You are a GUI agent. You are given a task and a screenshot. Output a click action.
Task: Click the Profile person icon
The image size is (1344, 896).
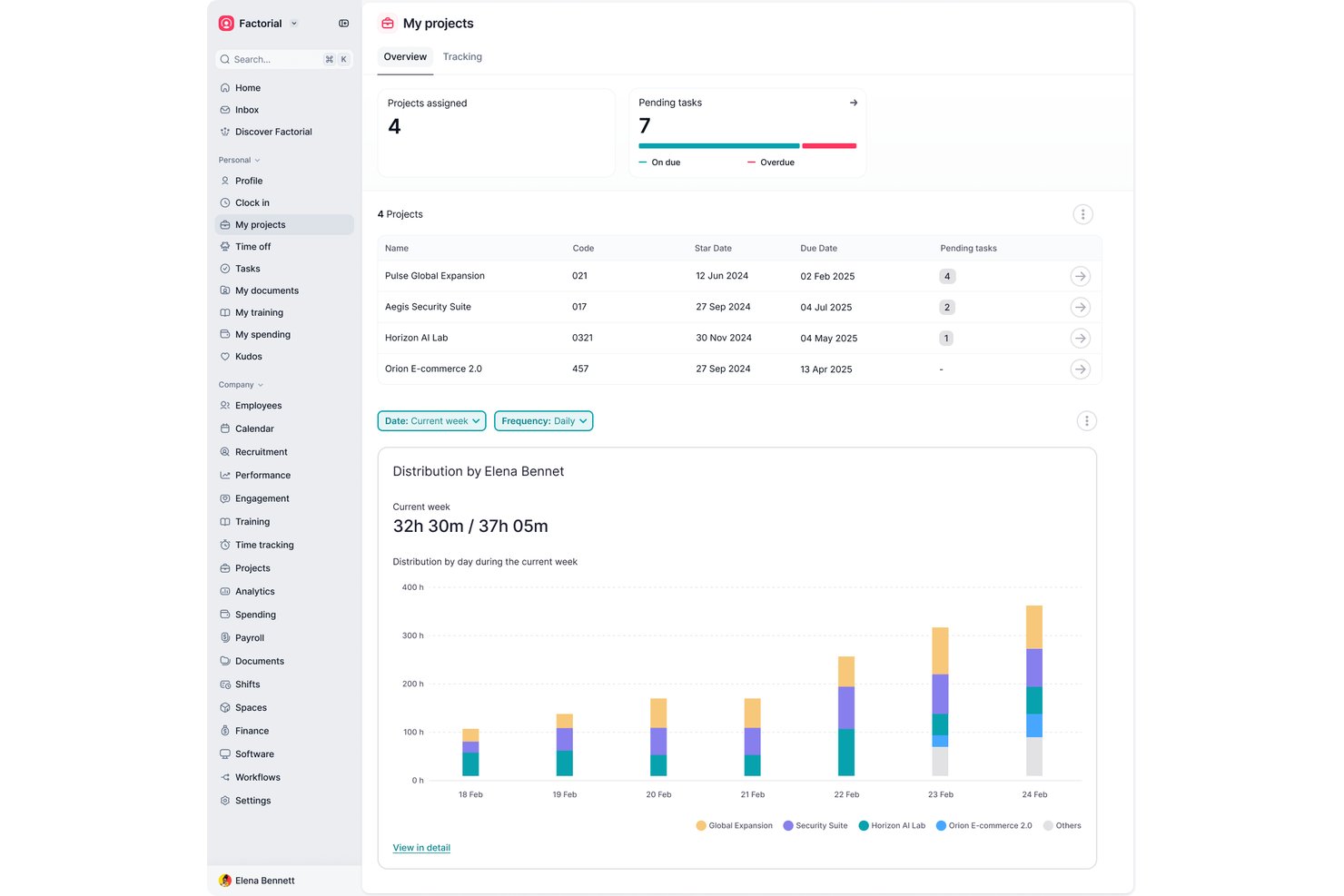225,181
